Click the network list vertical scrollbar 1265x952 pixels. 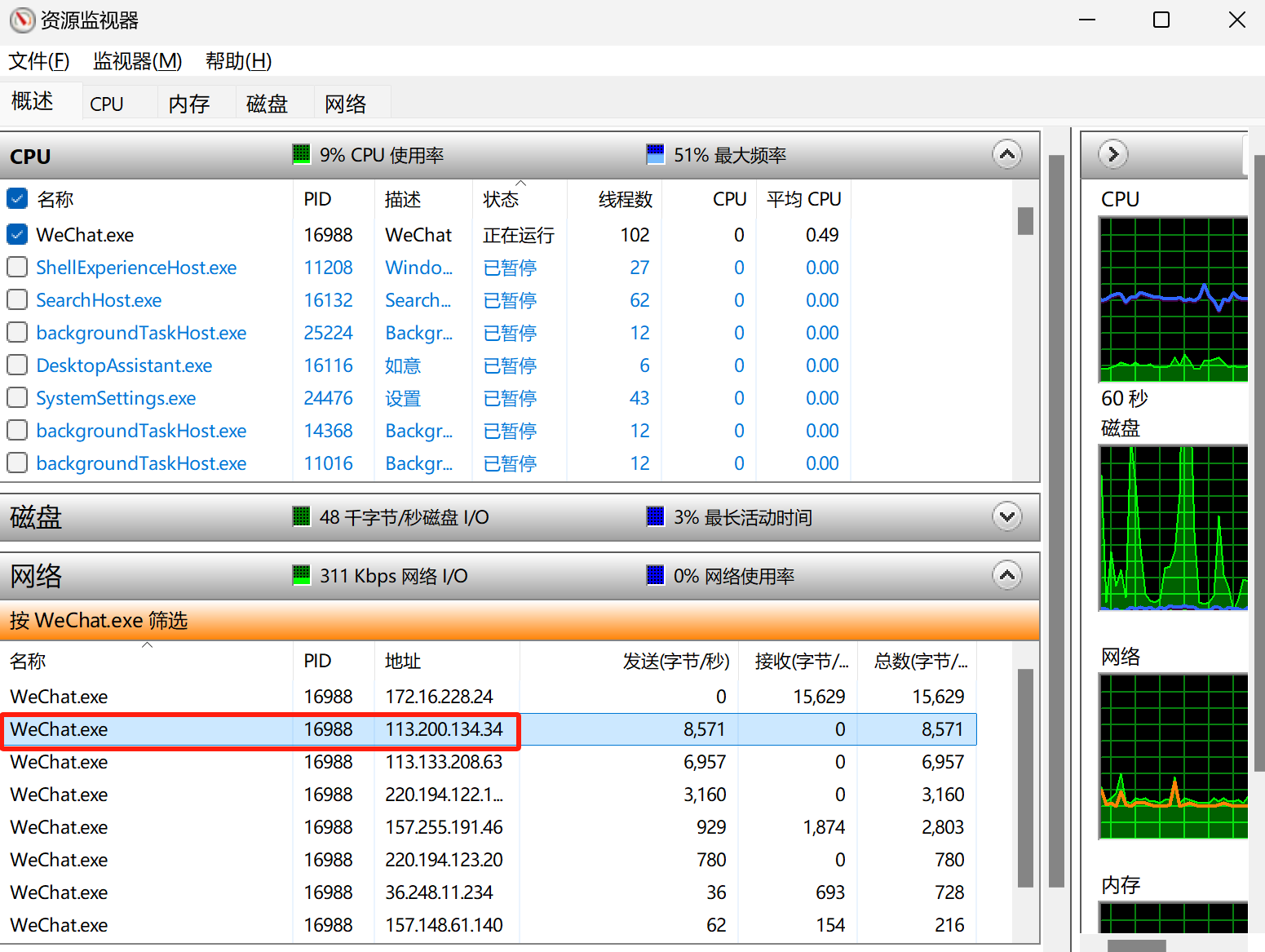click(1025, 778)
